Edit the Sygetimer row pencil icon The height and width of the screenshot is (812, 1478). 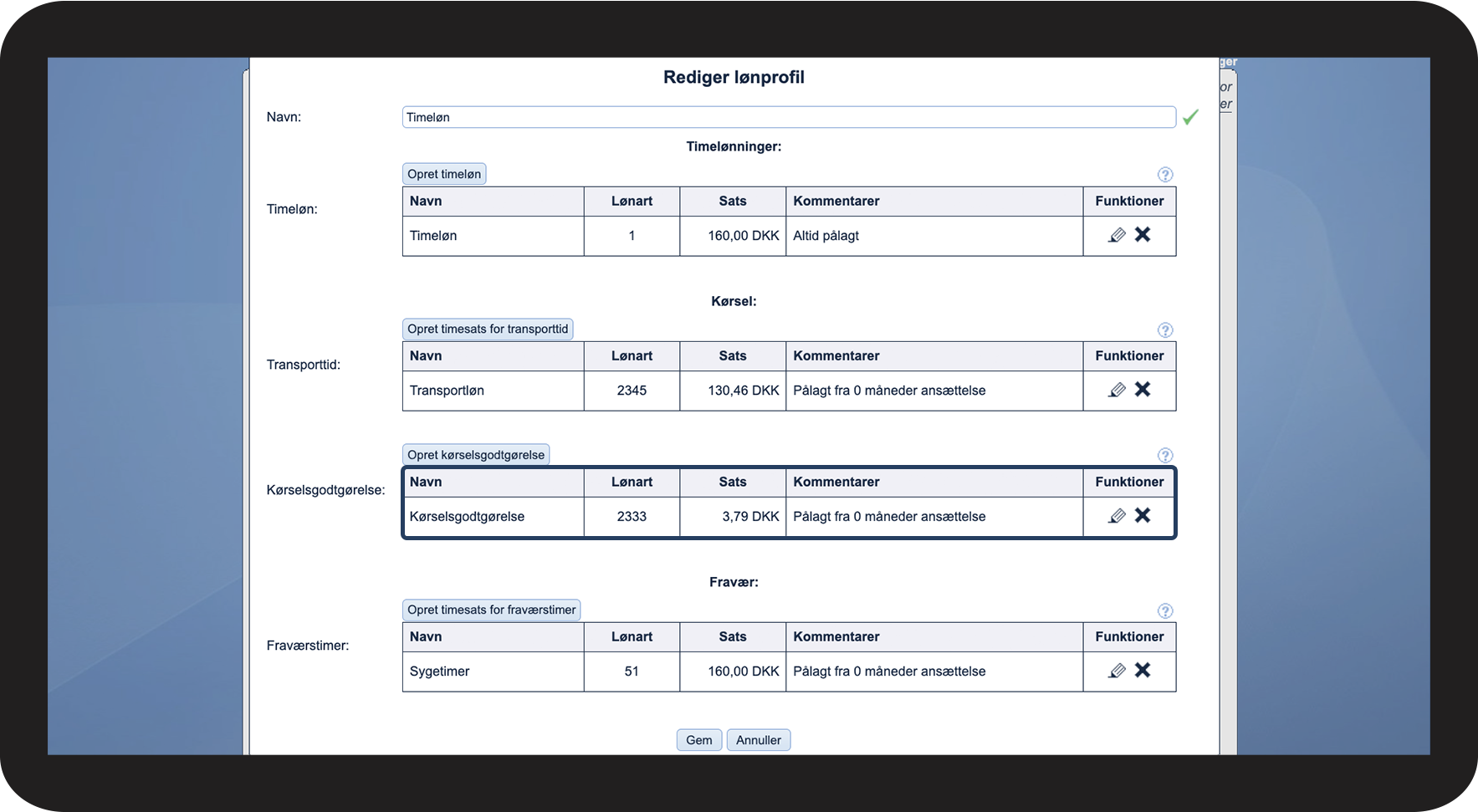pyautogui.click(x=1117, y=672)
